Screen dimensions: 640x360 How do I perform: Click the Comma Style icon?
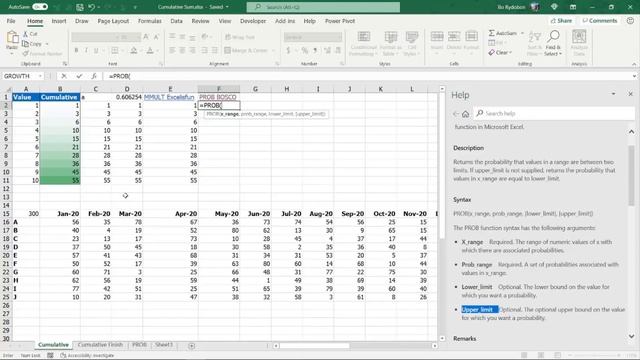point(316,51)
